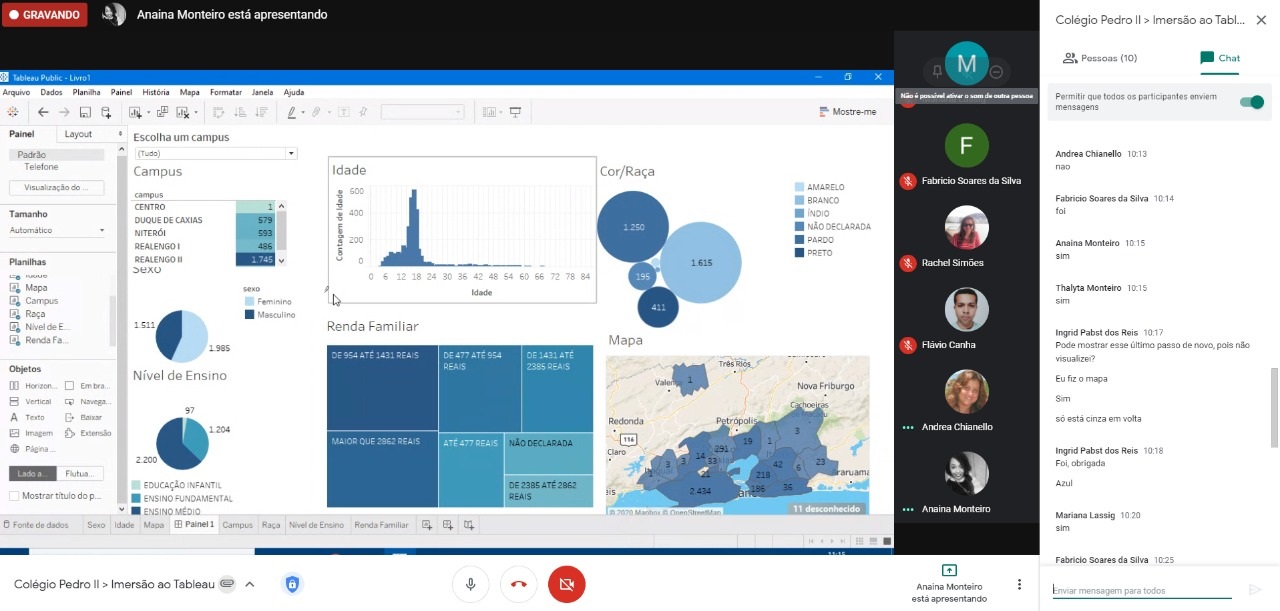This screenshot has height=611, width=1280.
Task: Open the Pessoas (10) participants tab
Action: pyautogui.click(x=1099, y=58)
